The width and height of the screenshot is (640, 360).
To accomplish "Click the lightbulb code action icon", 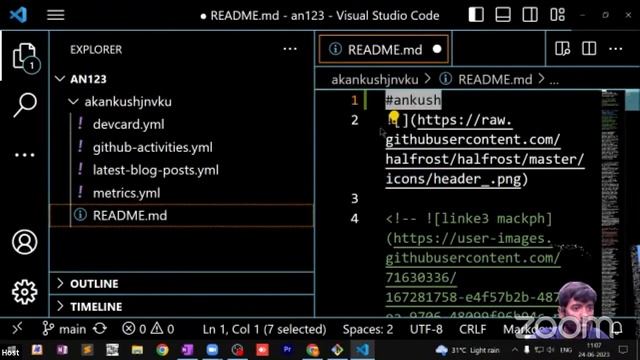I will point(393,118).
